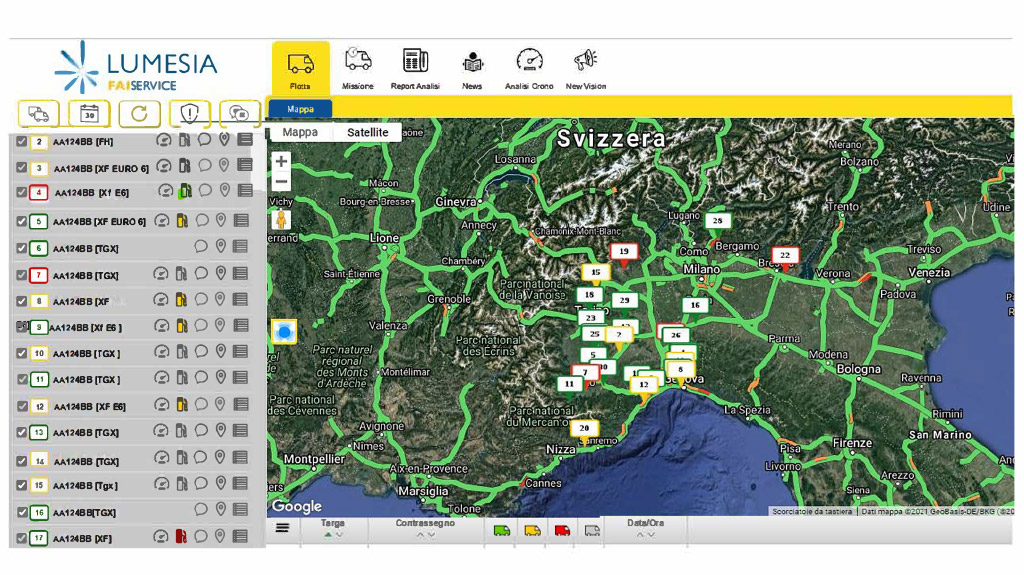Zoom in on the map
This screenshot has width=1024, height=575.
281,161
